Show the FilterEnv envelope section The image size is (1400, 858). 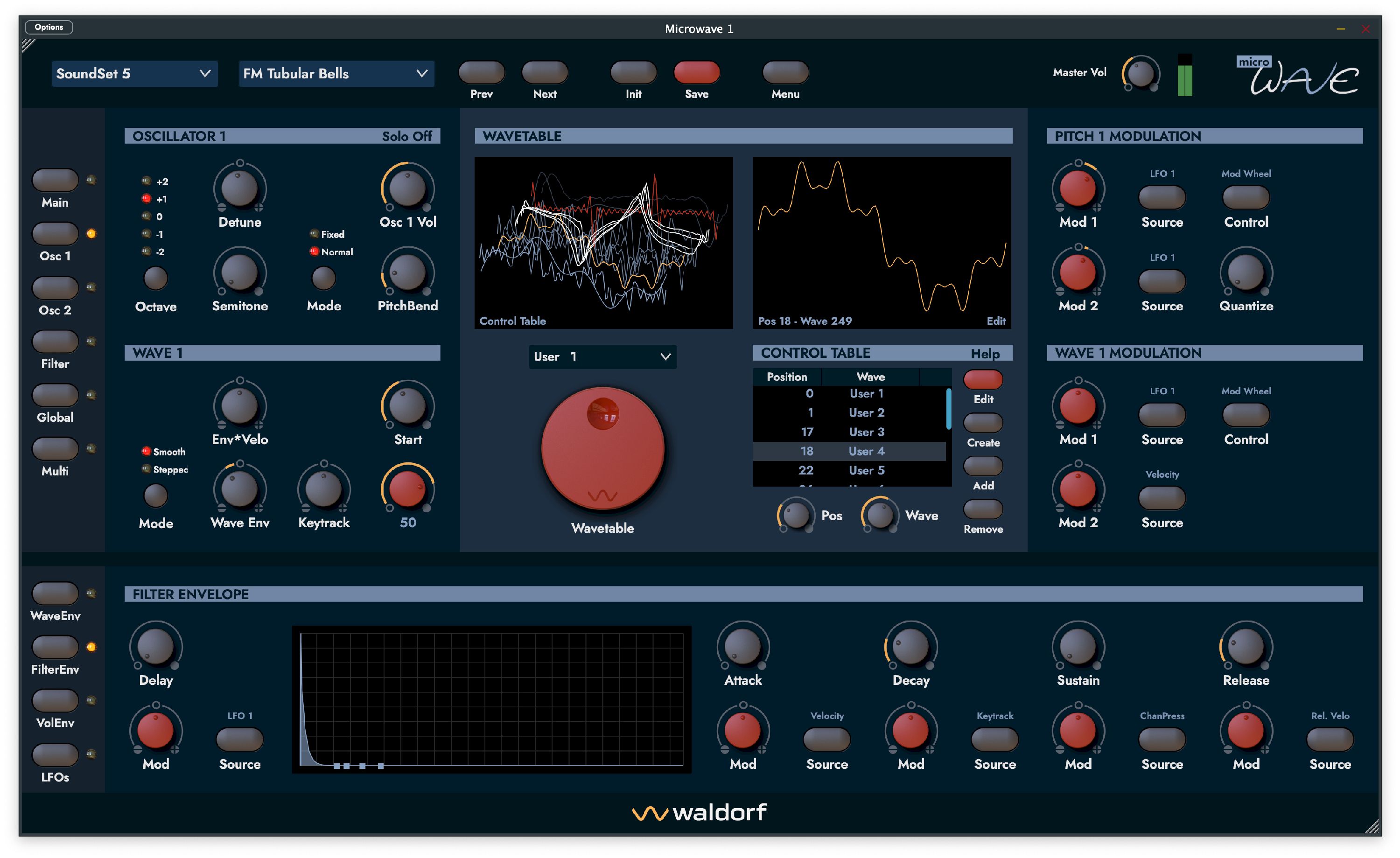pyautogui.click(x=55, y=647)
